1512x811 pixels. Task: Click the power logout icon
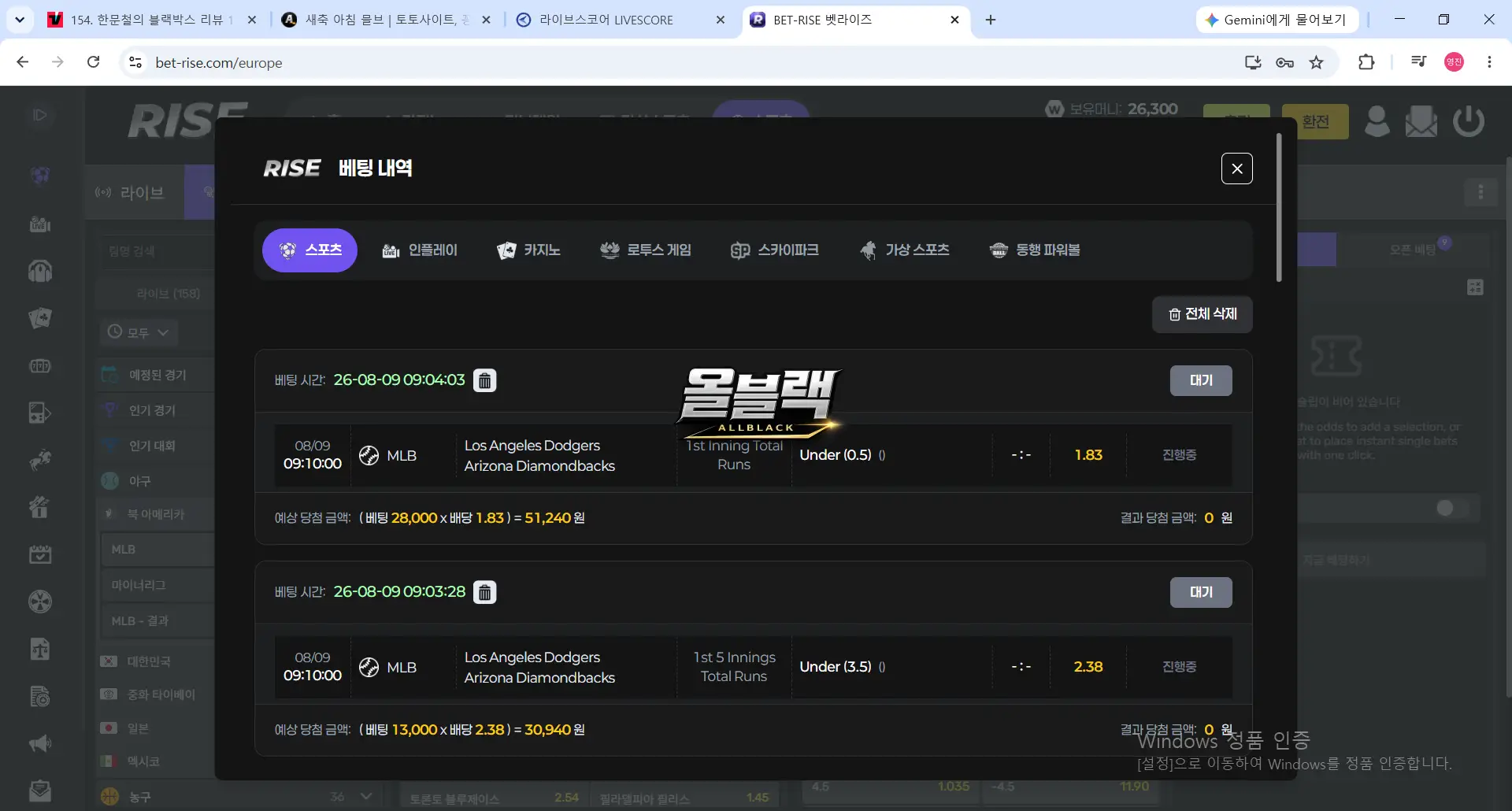(1469, 121)
